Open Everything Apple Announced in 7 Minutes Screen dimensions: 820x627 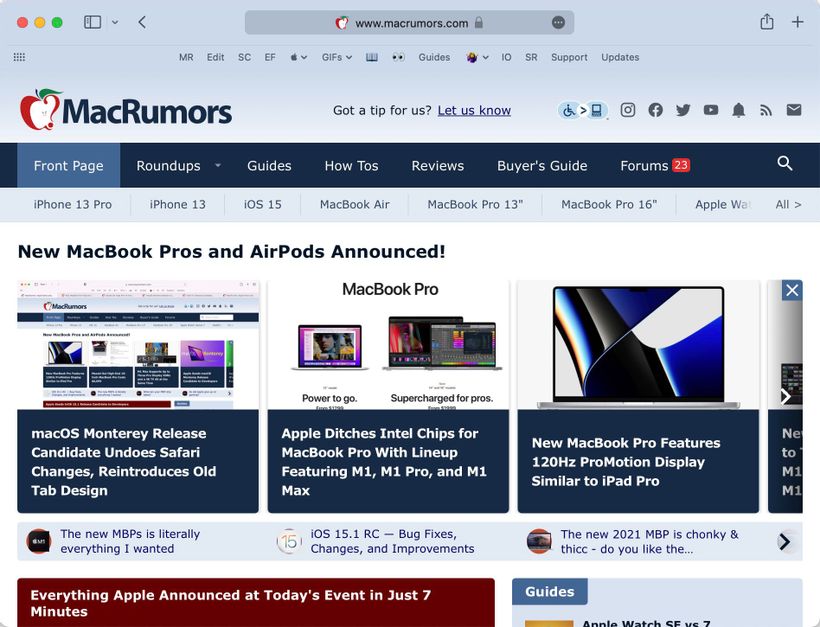coord(231,603)
